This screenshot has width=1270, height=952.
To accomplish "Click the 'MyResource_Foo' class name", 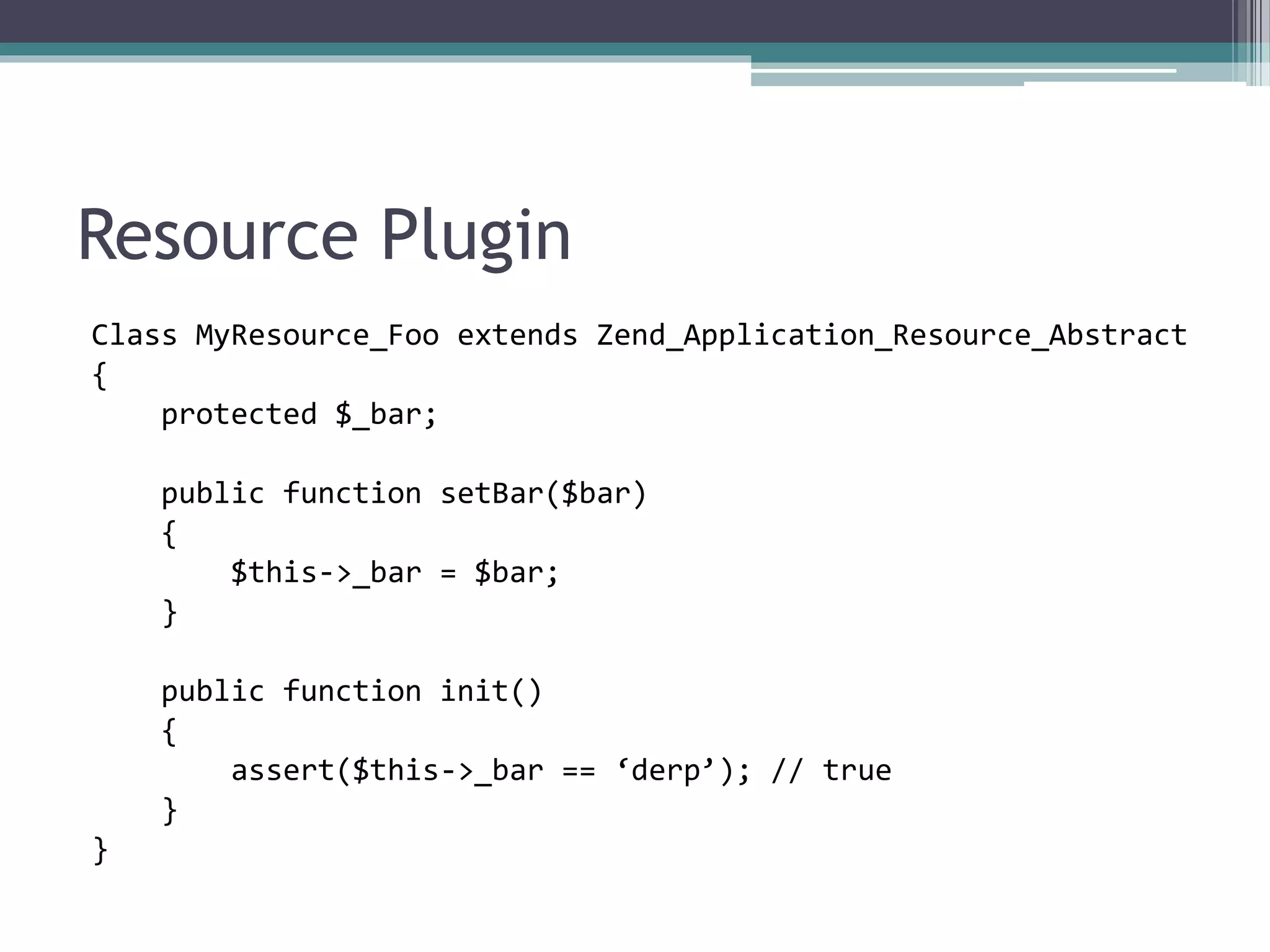I will (x=317, y=335).
